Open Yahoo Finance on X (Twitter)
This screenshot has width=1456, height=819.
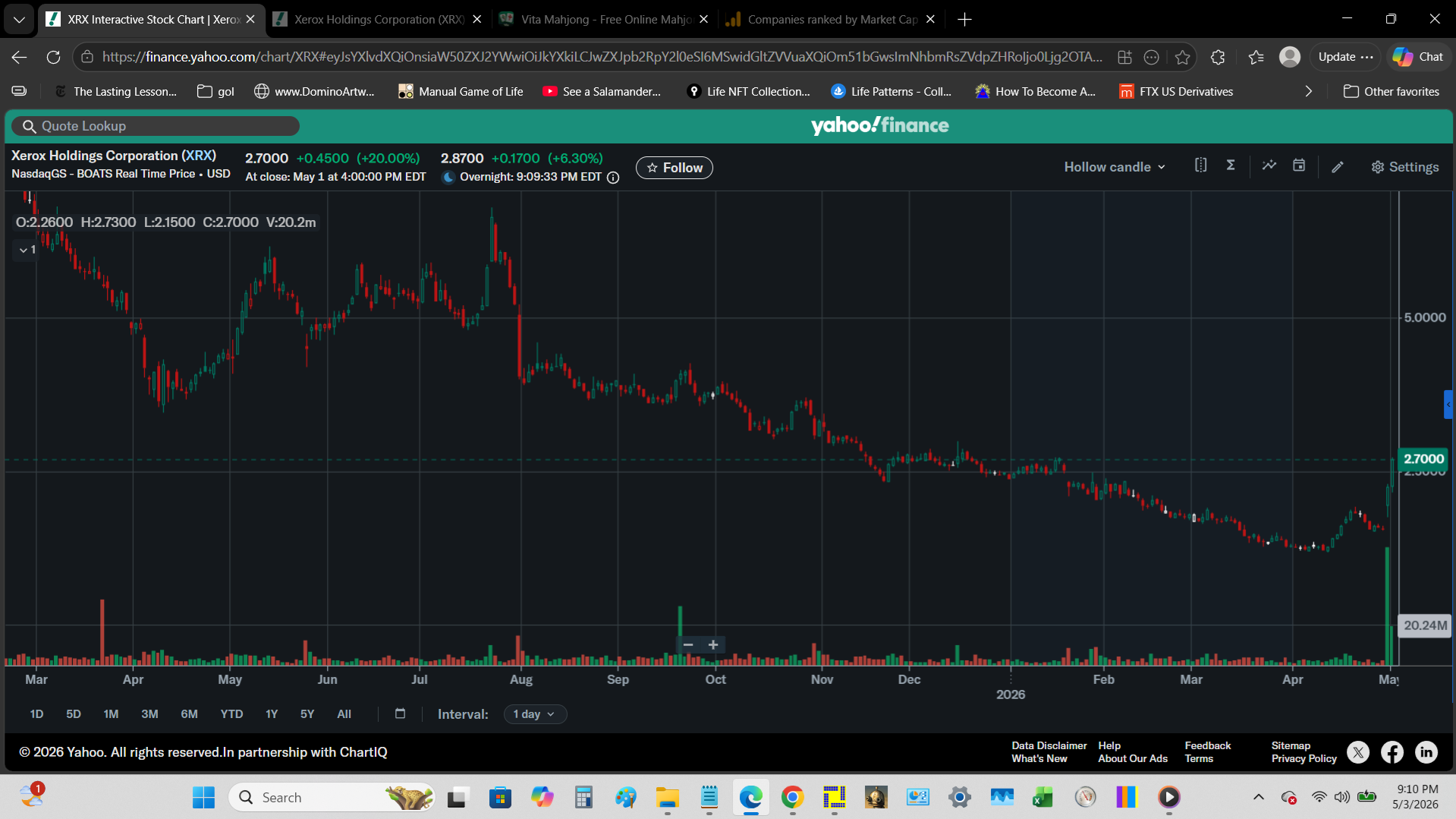click(1358, 752)
